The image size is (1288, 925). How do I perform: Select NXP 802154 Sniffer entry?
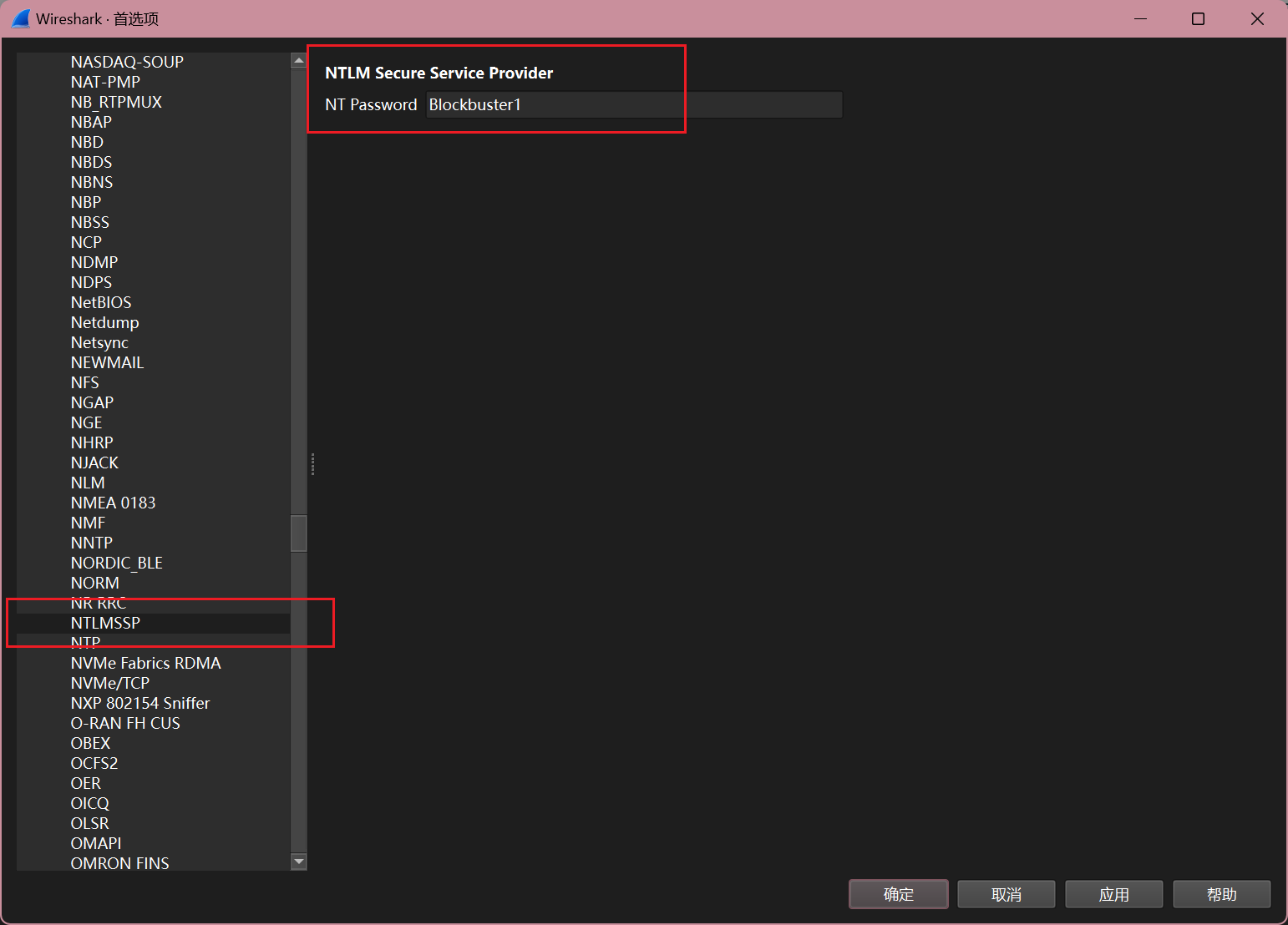pos(140,703)
